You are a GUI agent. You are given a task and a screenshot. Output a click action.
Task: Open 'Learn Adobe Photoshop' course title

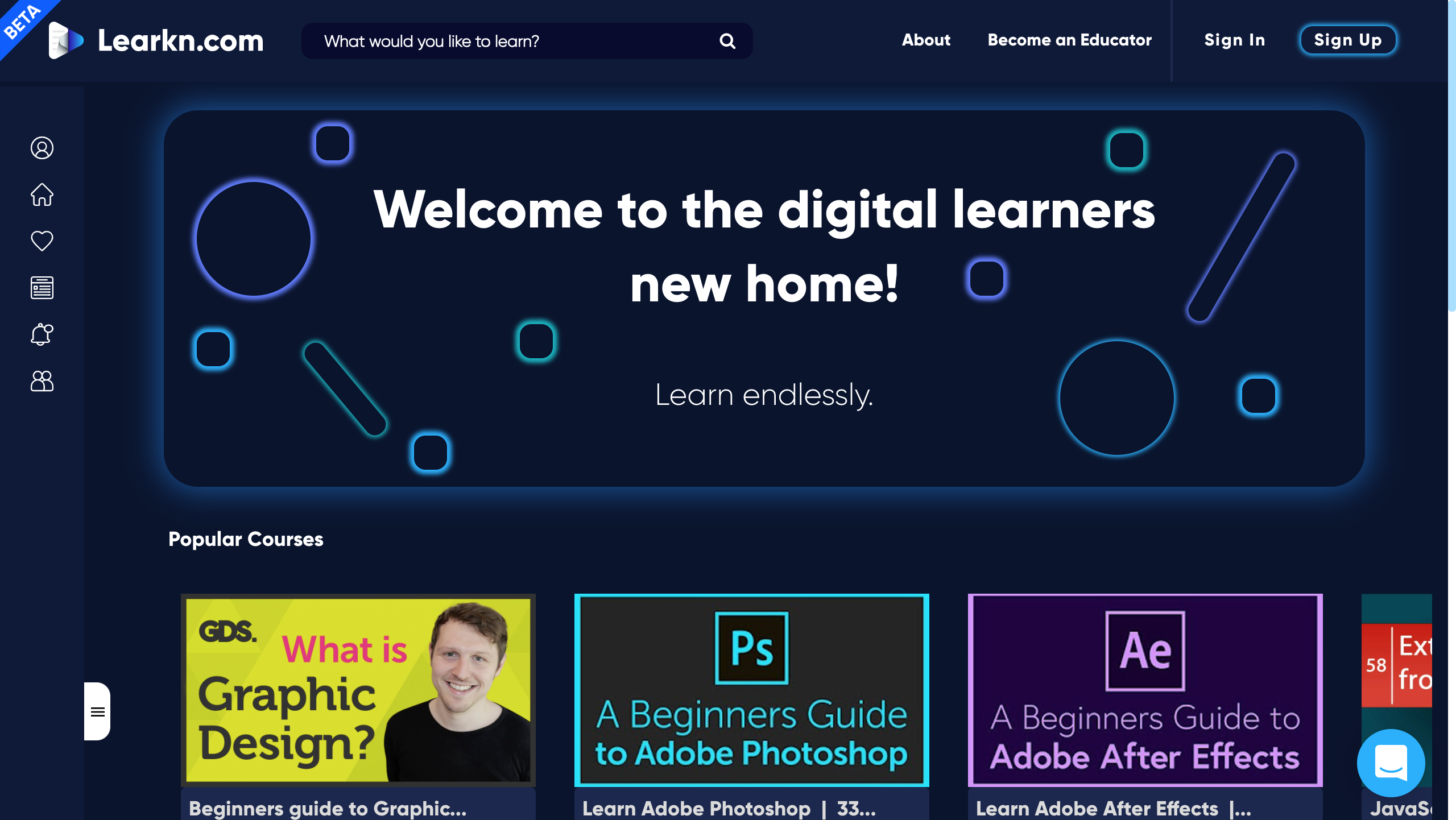(x=729, y=808)
